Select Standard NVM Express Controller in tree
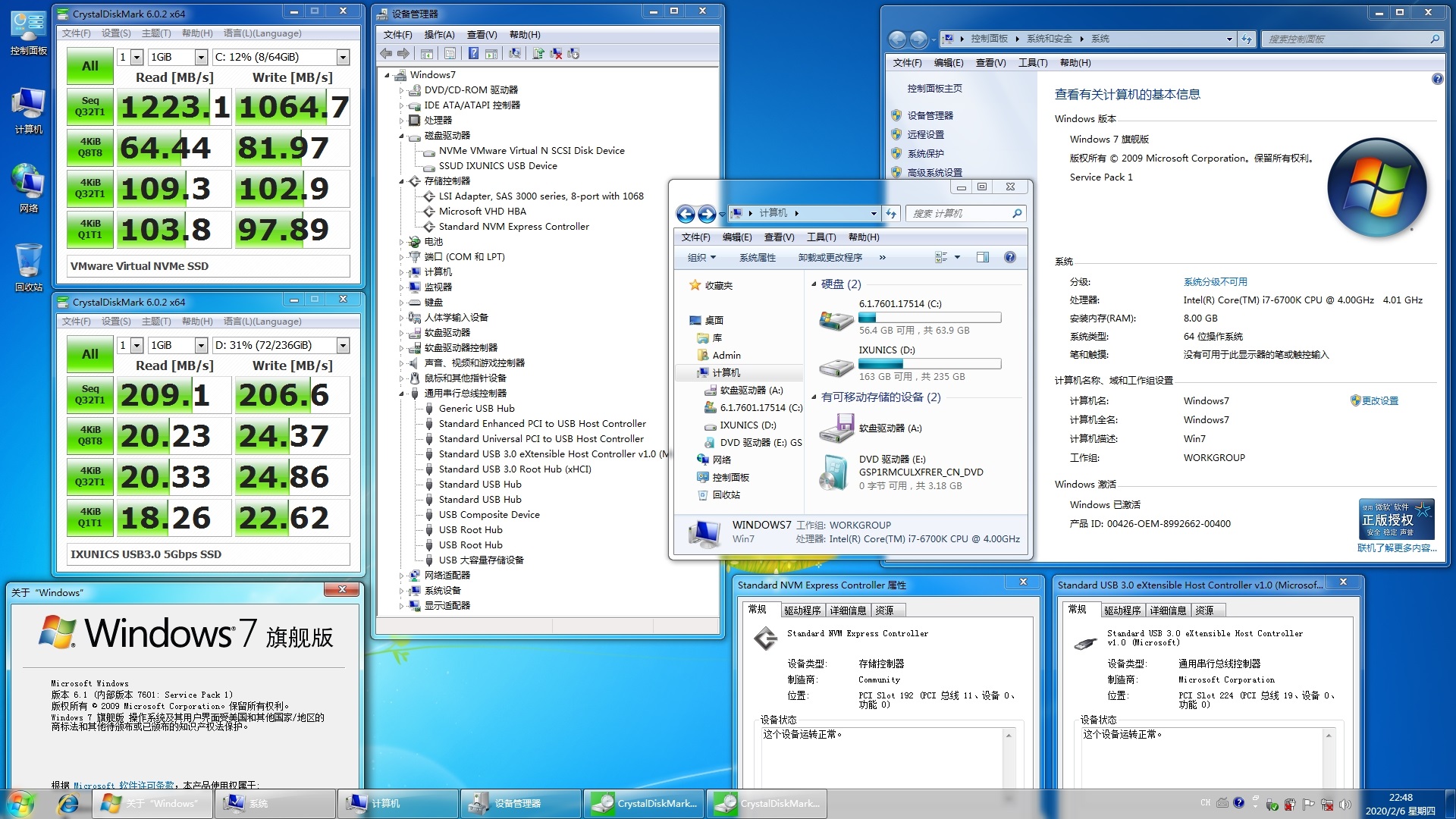This screenshot has width=1456, height=819. click(x=513, y=227)
